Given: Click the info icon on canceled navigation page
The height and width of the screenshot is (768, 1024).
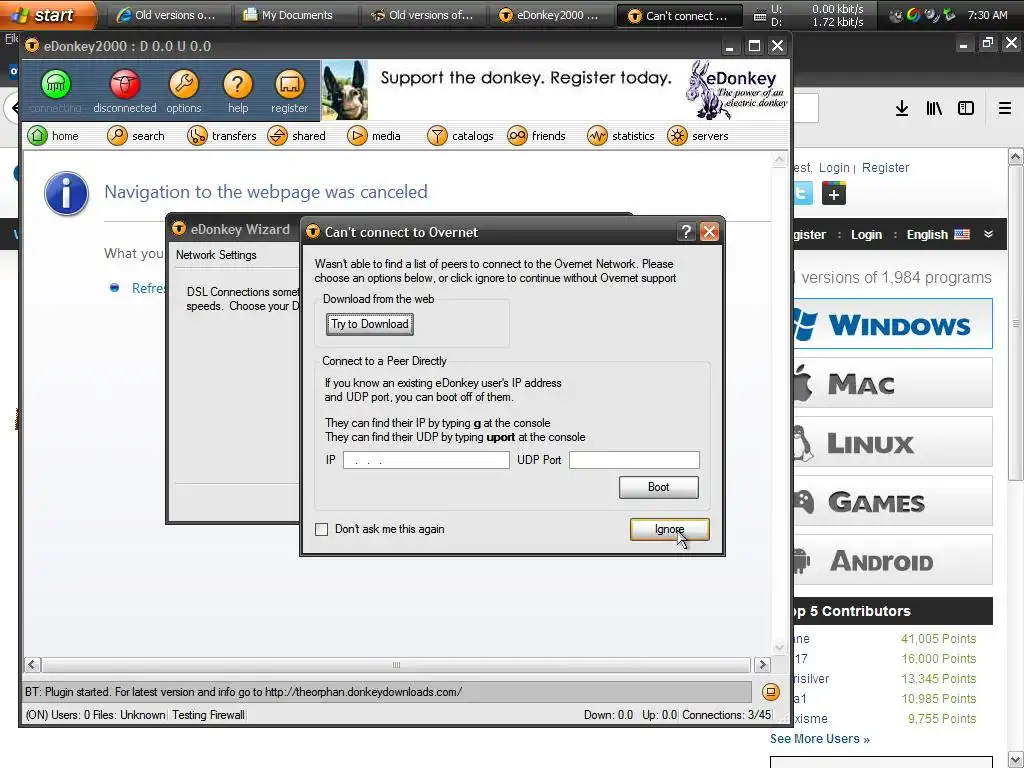Looking at the screenshot, I should click(66, 193).
